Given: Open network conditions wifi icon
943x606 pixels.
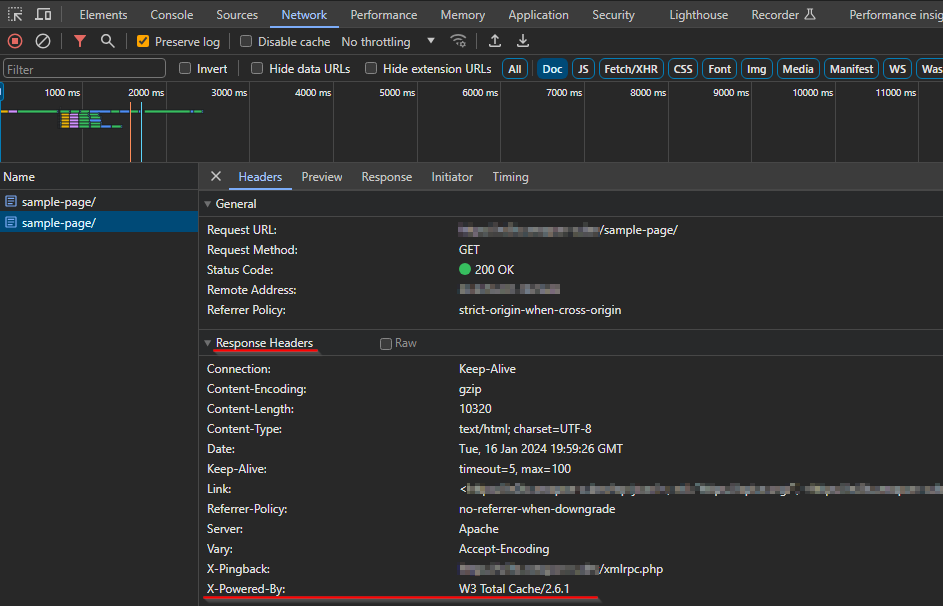Looking at the screenshot, I should [458, 41].
